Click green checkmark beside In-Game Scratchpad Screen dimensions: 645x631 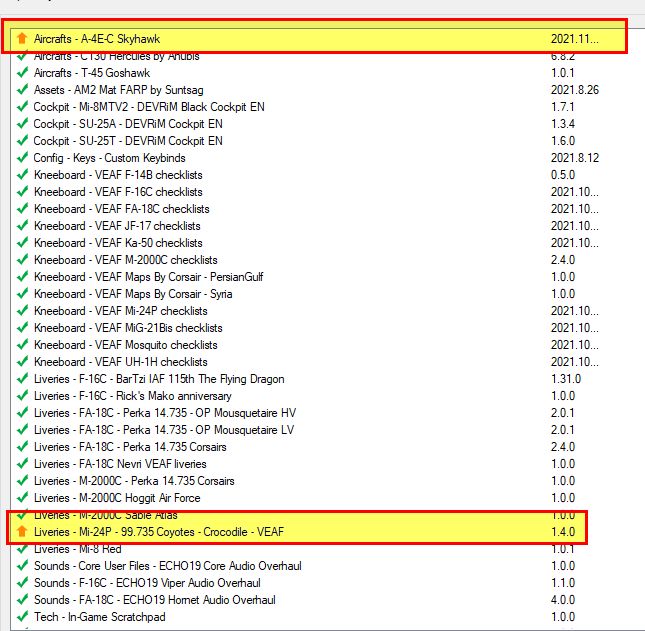[23, 617]
